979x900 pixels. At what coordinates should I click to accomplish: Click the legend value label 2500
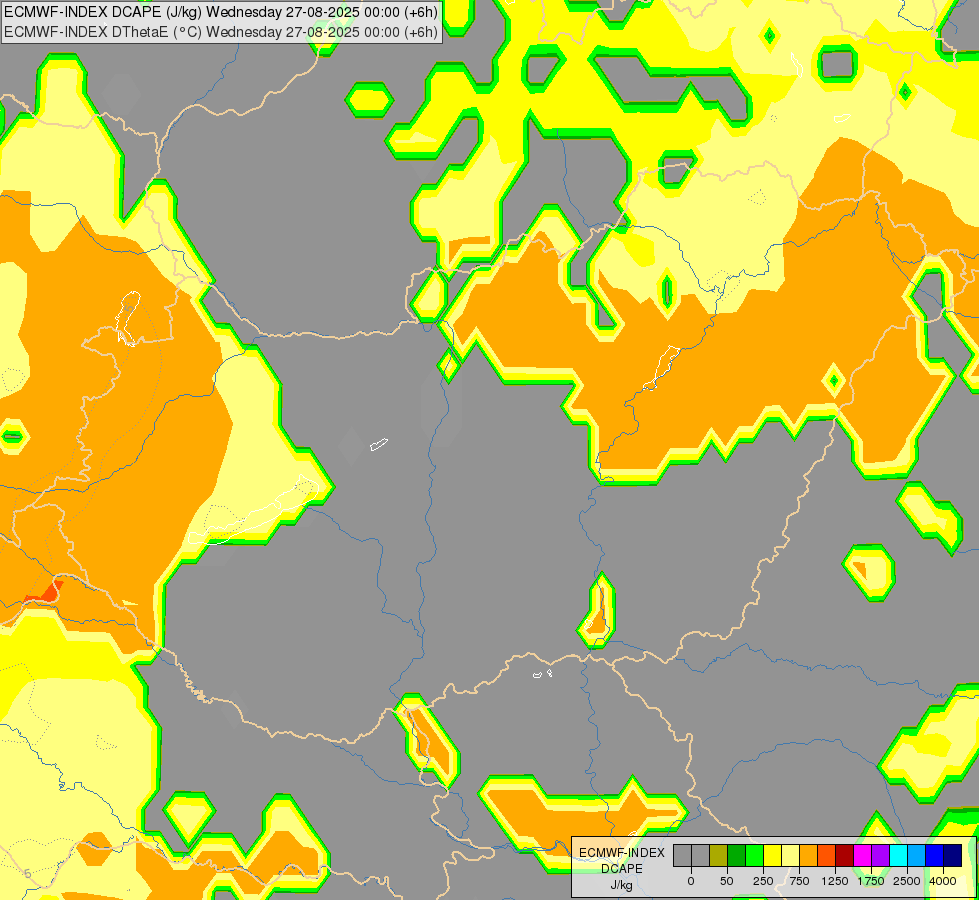[x=907, y=881]
